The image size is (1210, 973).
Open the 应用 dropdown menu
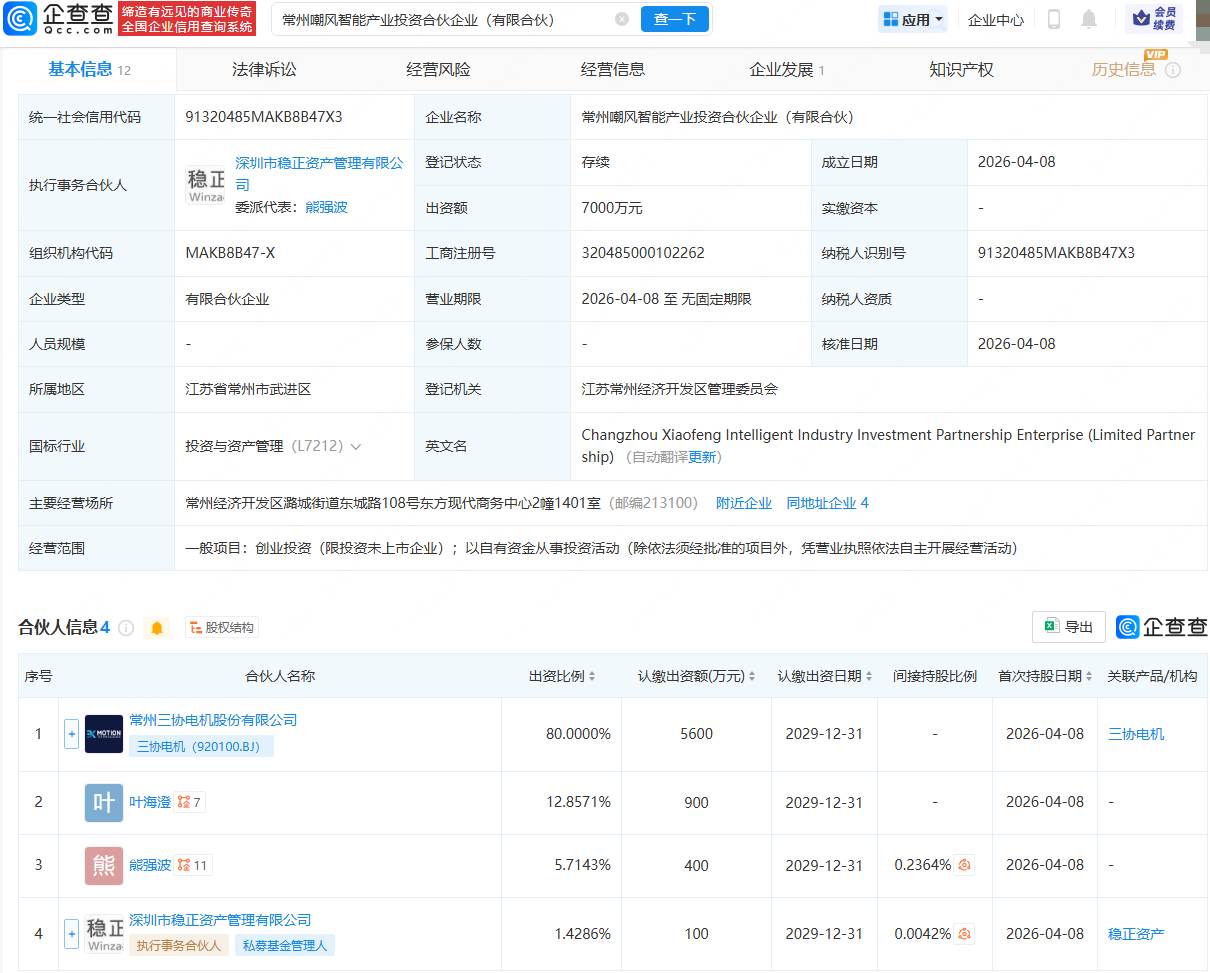pyautogui.click(x=913, y=19)
